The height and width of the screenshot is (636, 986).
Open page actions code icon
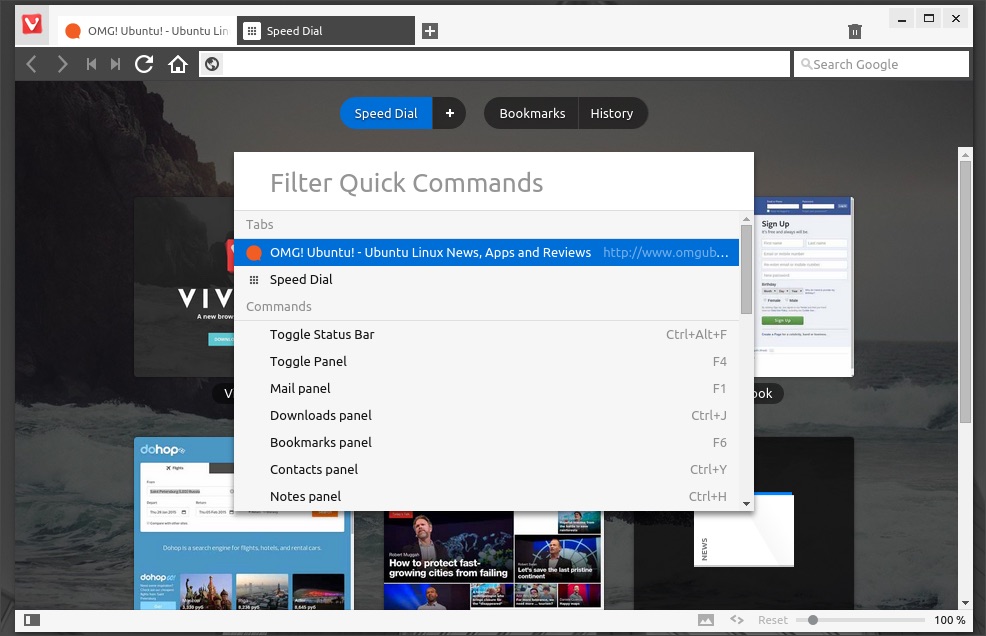coord(737,620)
